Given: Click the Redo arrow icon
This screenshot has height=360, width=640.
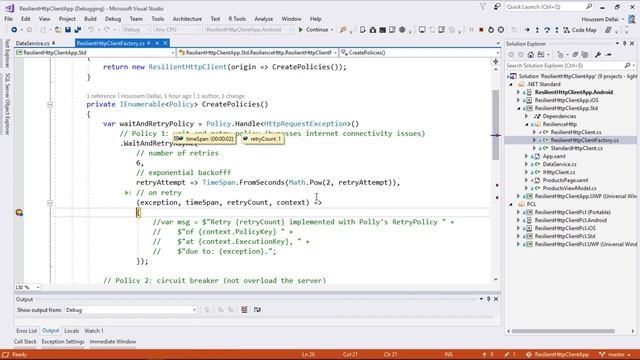Looking at the screenshot, I should 107,30.
